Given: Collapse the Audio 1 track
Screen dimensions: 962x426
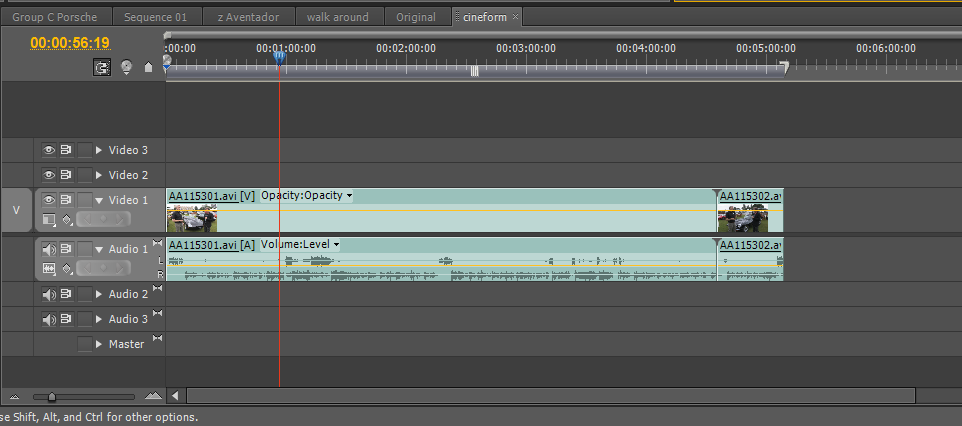Looking at the screenshot, I should point(99,249).
